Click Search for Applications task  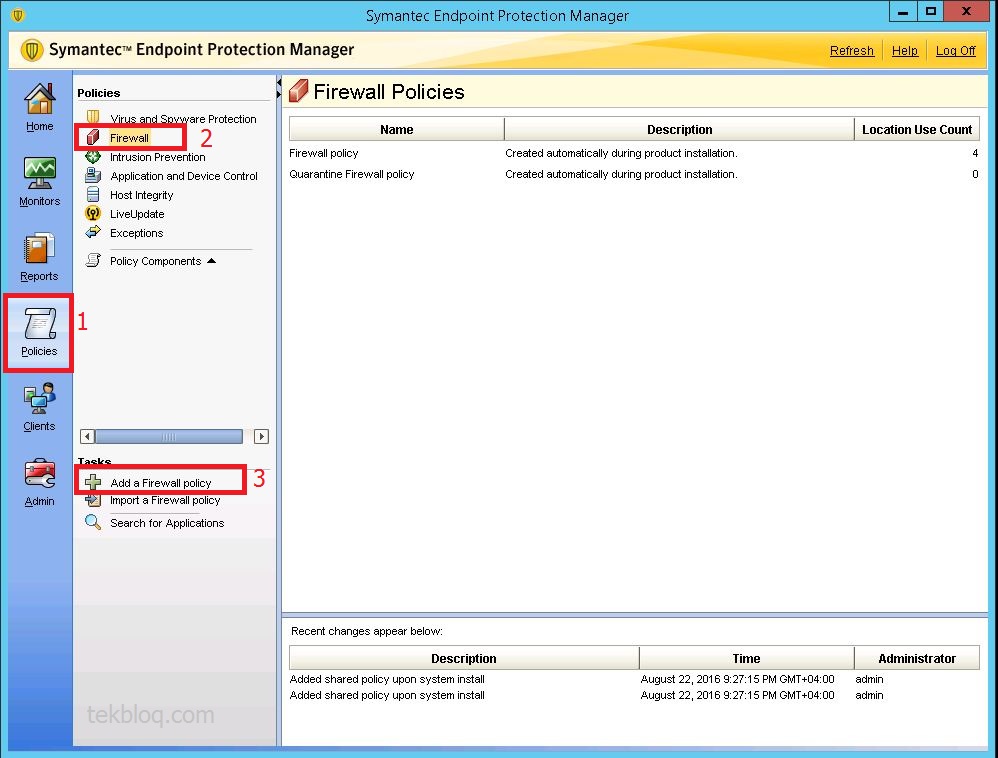167,523
